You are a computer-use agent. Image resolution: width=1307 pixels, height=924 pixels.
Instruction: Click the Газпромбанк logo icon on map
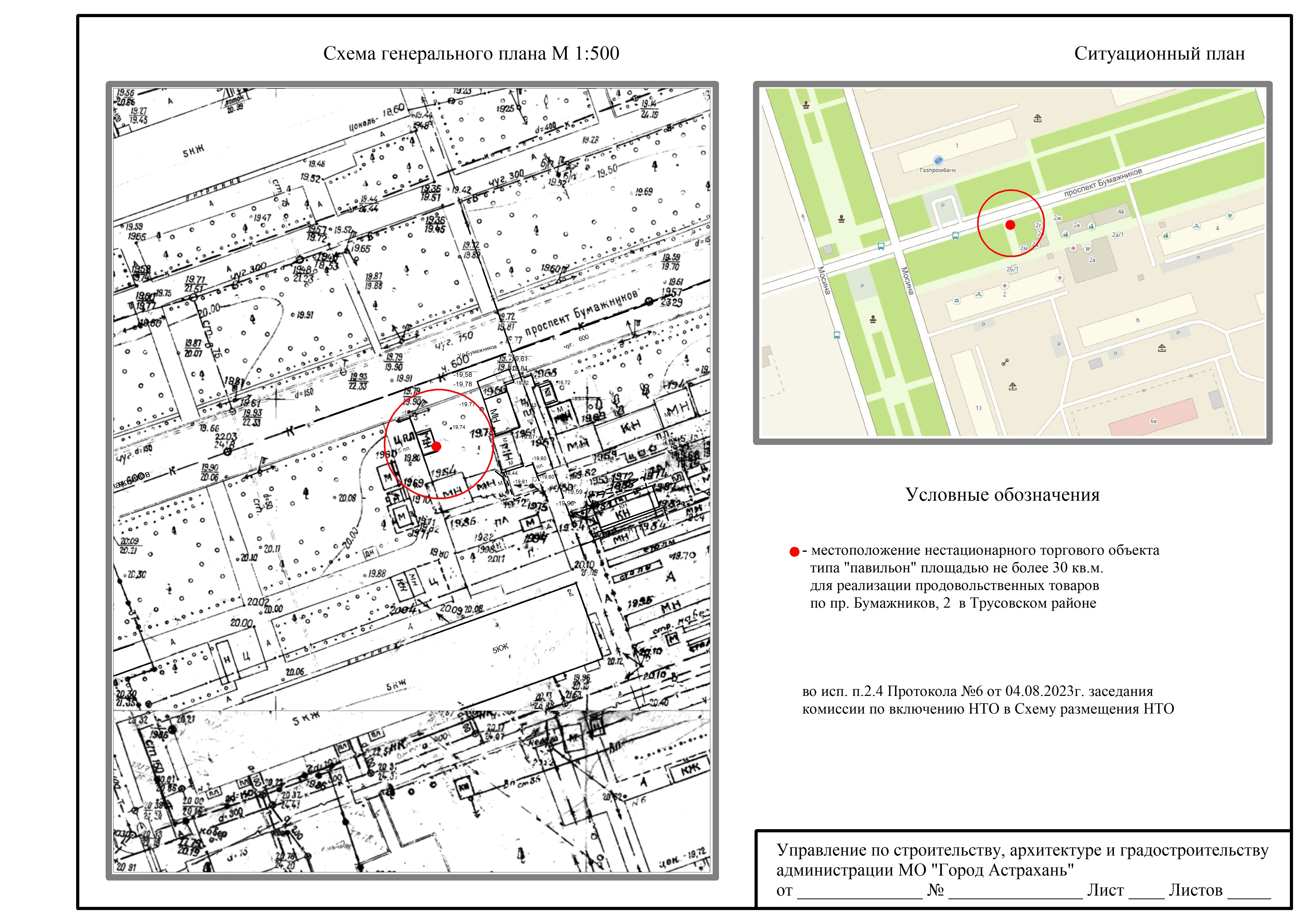(938, 160)
